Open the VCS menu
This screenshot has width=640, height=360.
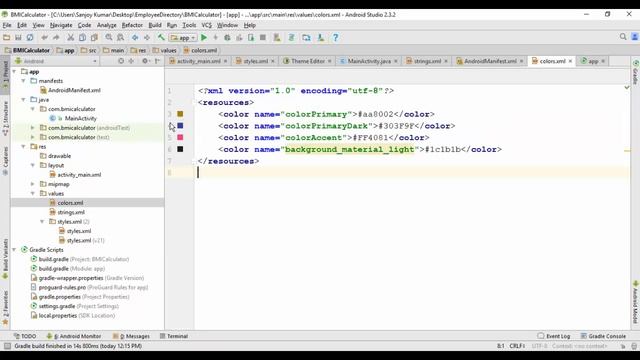pyautogui.click(x=207, y=25)
